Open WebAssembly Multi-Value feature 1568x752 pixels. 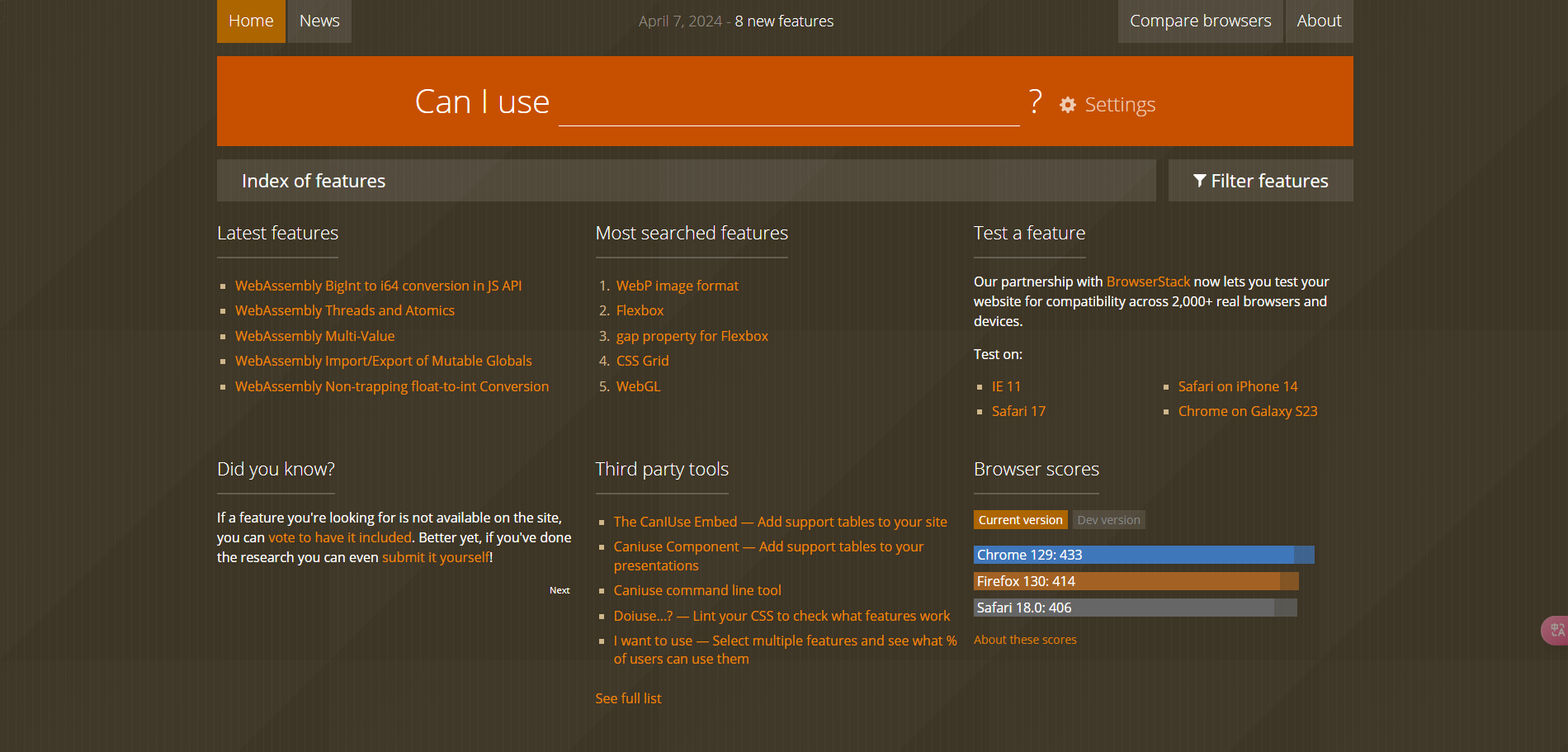(314, 336)
